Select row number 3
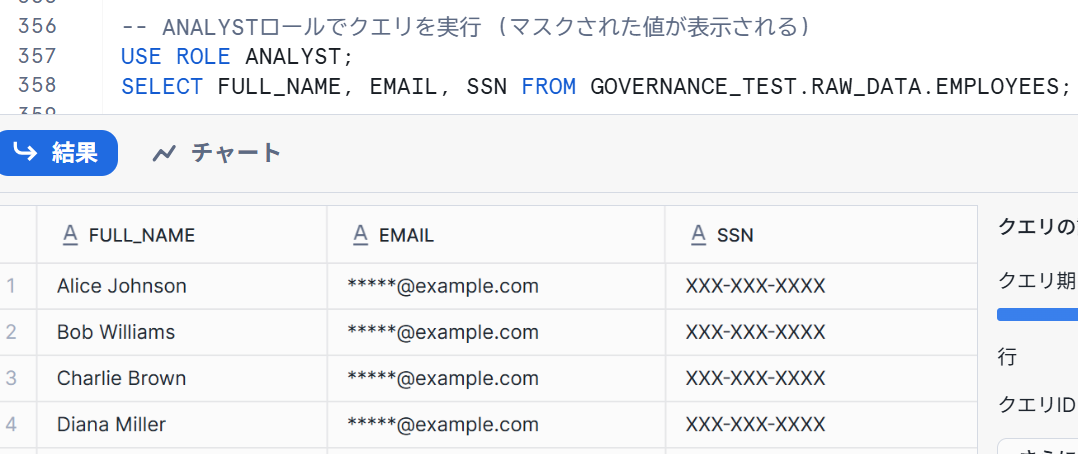The width and height of the screenshot is (1078, 454). [x=11, y=378]
